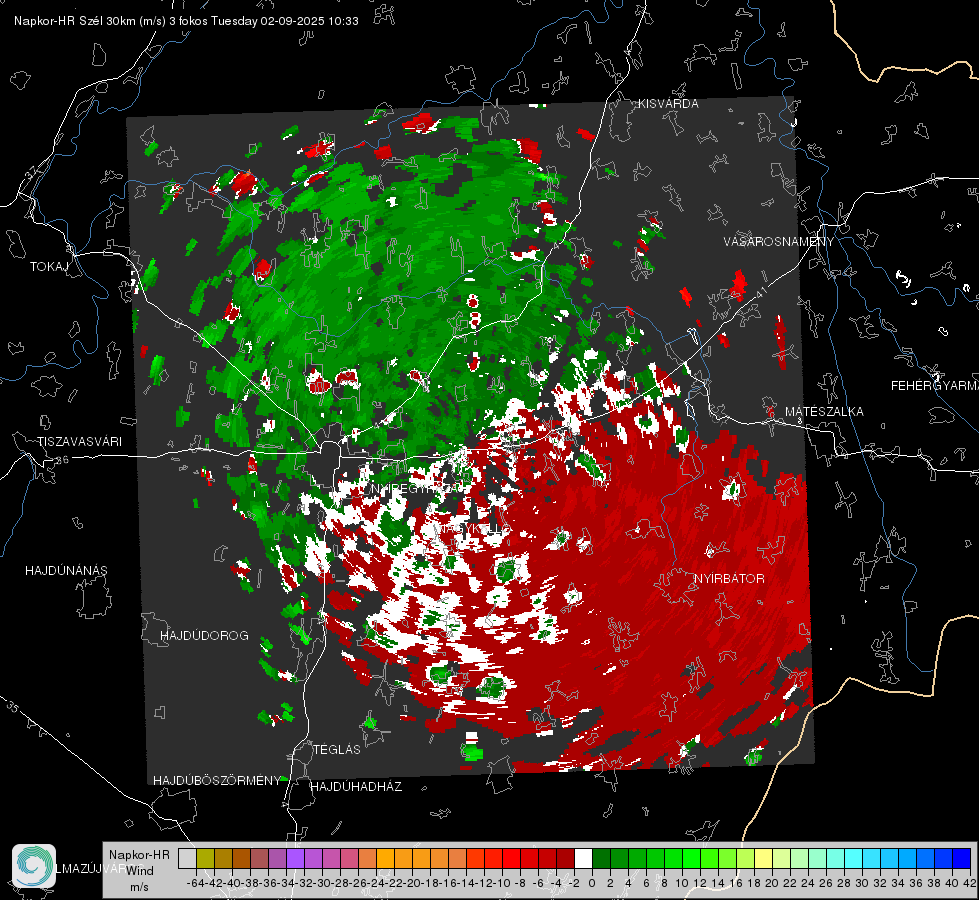Click the VÁSÁROSNAMÉNY city label
This screenshot has width=979, height=900.
779,242
